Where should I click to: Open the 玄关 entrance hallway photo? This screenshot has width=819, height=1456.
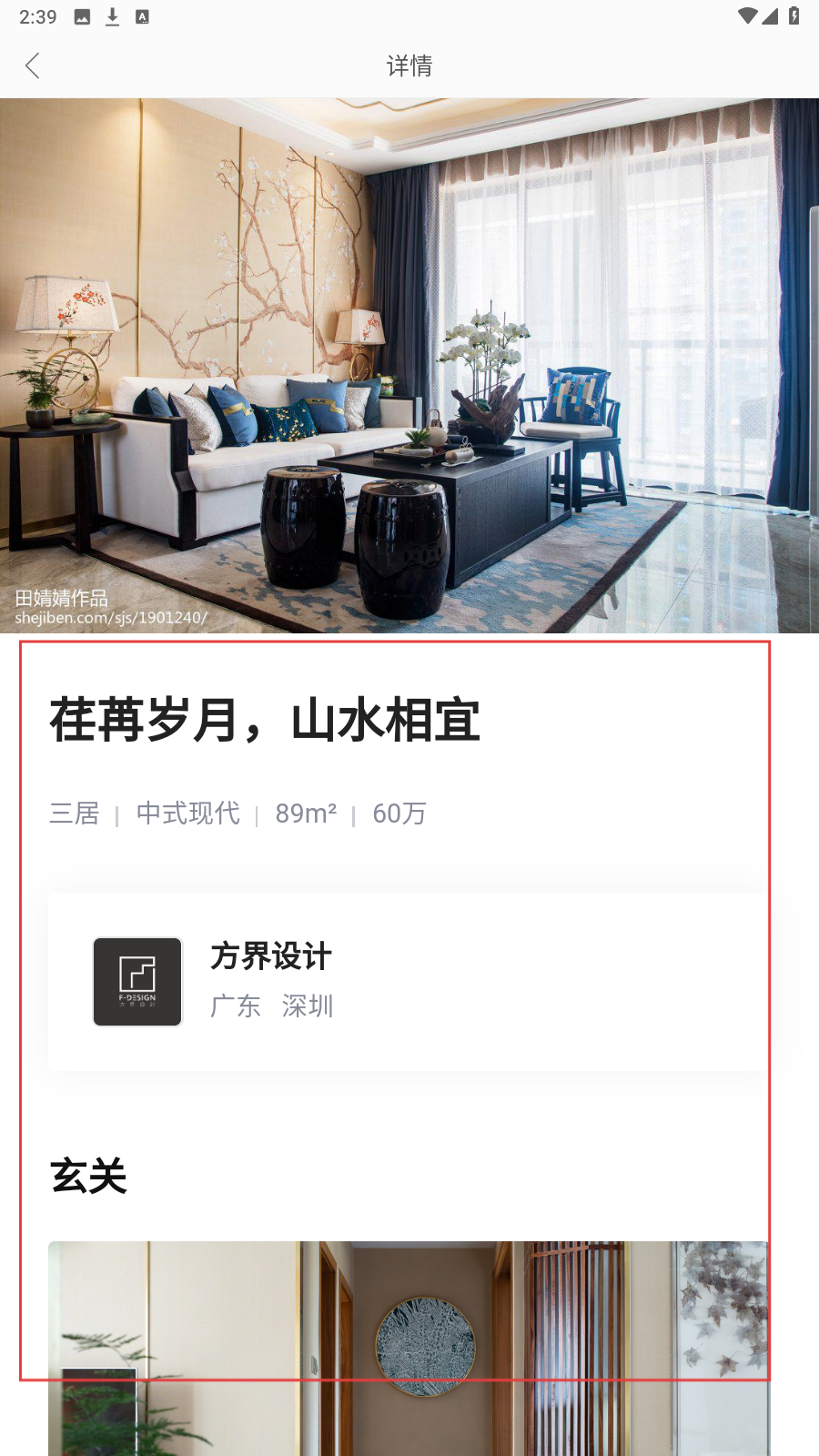409,1349
